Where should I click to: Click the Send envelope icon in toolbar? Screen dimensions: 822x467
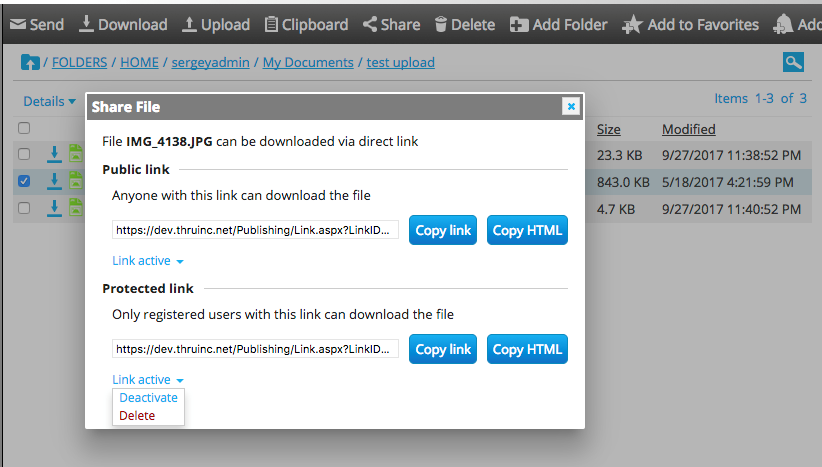(x=18, y=24)
